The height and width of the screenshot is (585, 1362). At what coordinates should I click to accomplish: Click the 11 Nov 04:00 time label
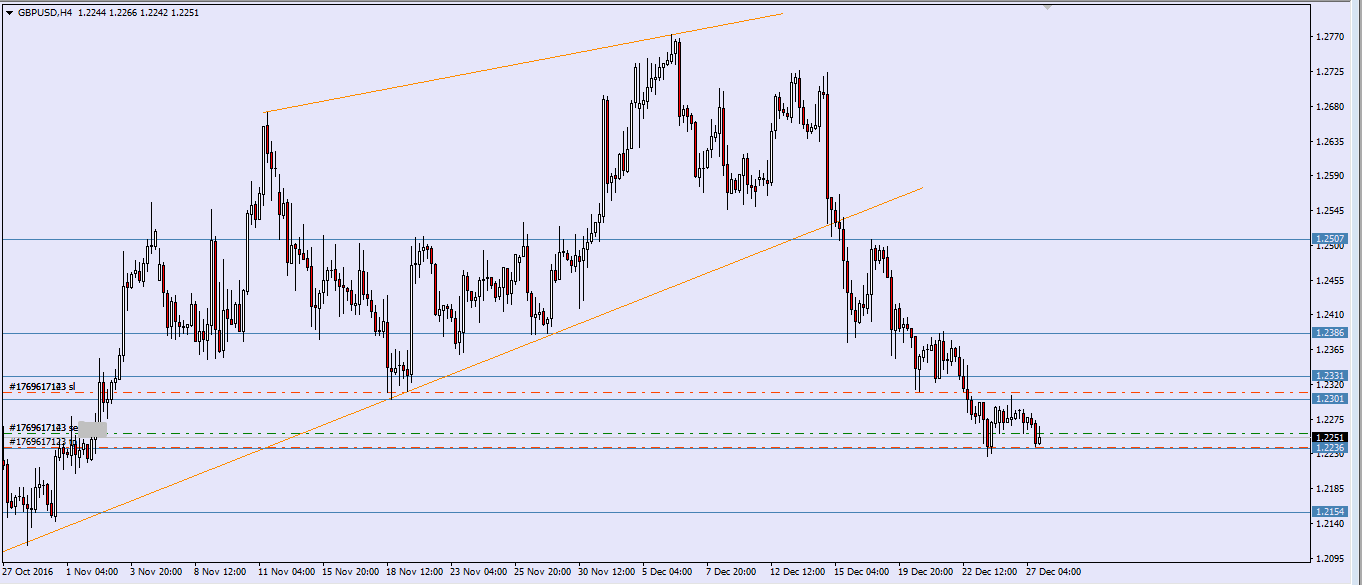[287, 573]
